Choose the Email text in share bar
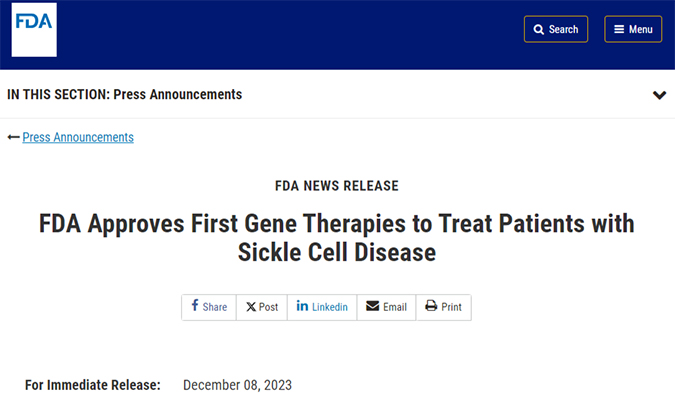Image resolution: width=675 pixels, height=395 pixels. pyautogui.click(x=395, y=307)
